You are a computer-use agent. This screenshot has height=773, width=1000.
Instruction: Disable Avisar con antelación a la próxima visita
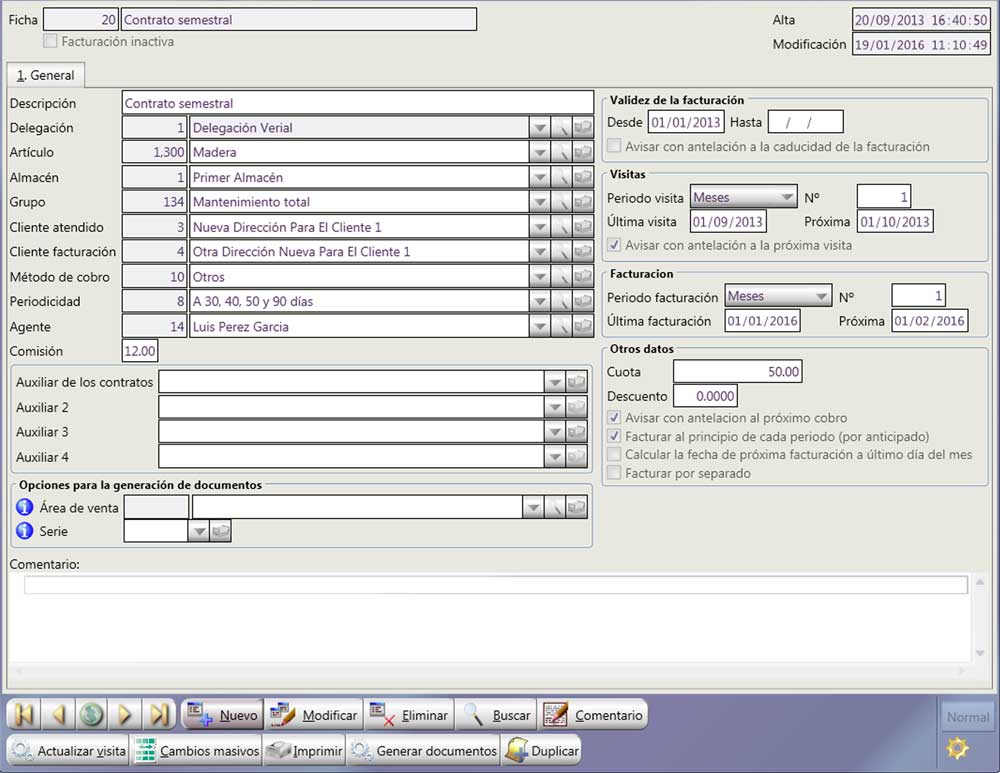pos(615,245)
